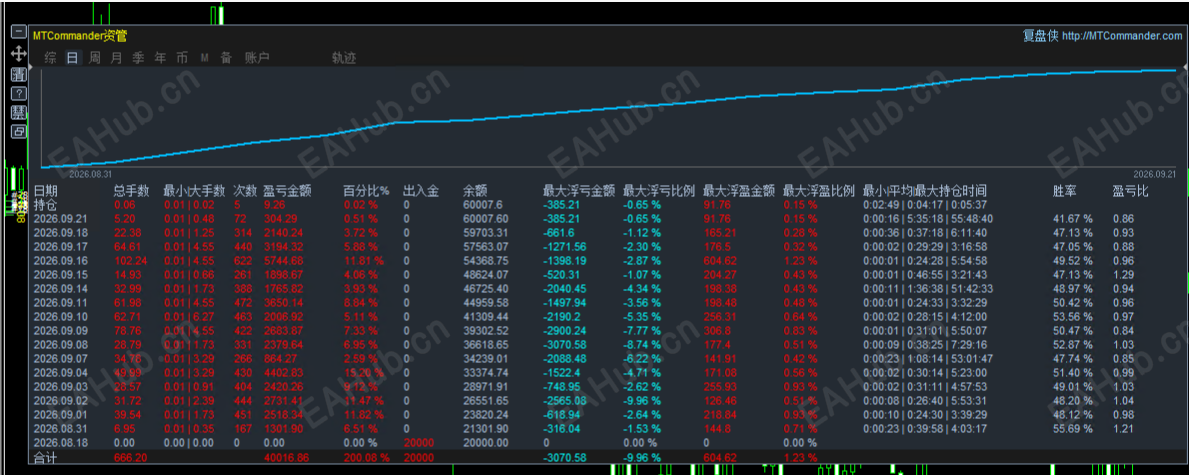Image resolution: width=1189 pixels, height=475 pixels.
Task: Click the 合计 totals row label
Action: tap(45, 458)
